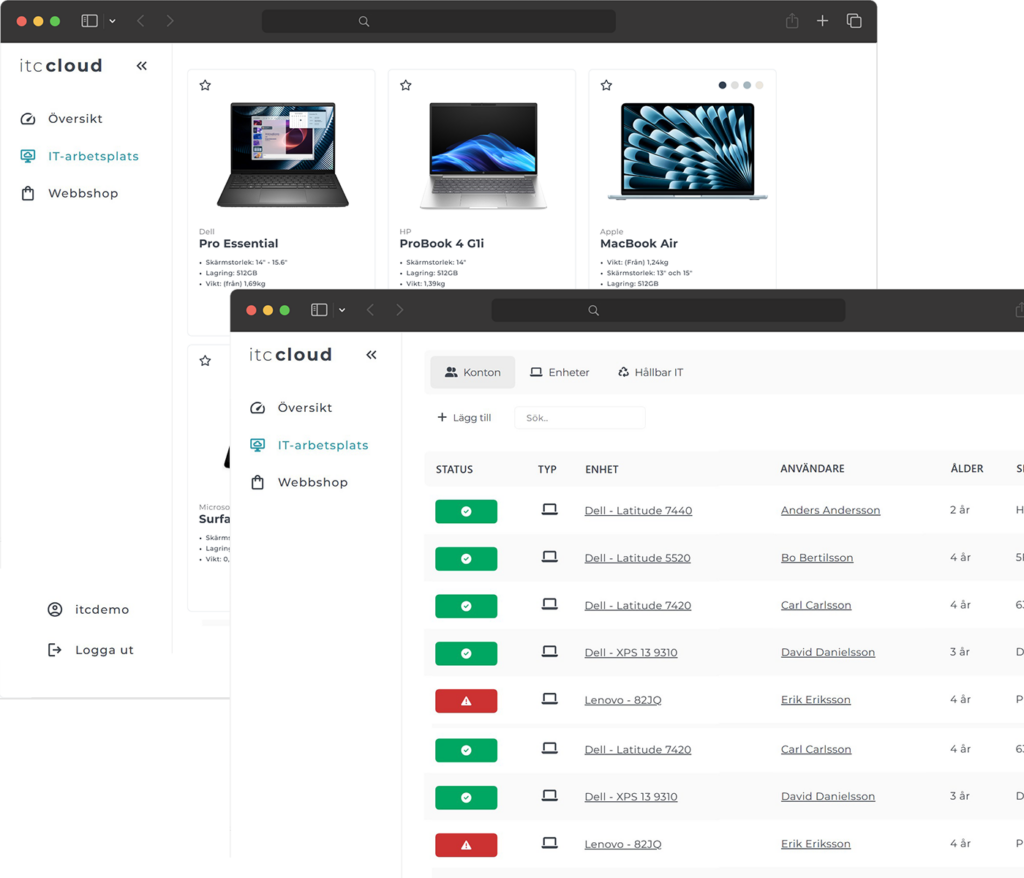This screenshot has width=1024, height=878.
Task: Click the green status badge for Dell Latitude 5520
Action: tap(466, 558)
